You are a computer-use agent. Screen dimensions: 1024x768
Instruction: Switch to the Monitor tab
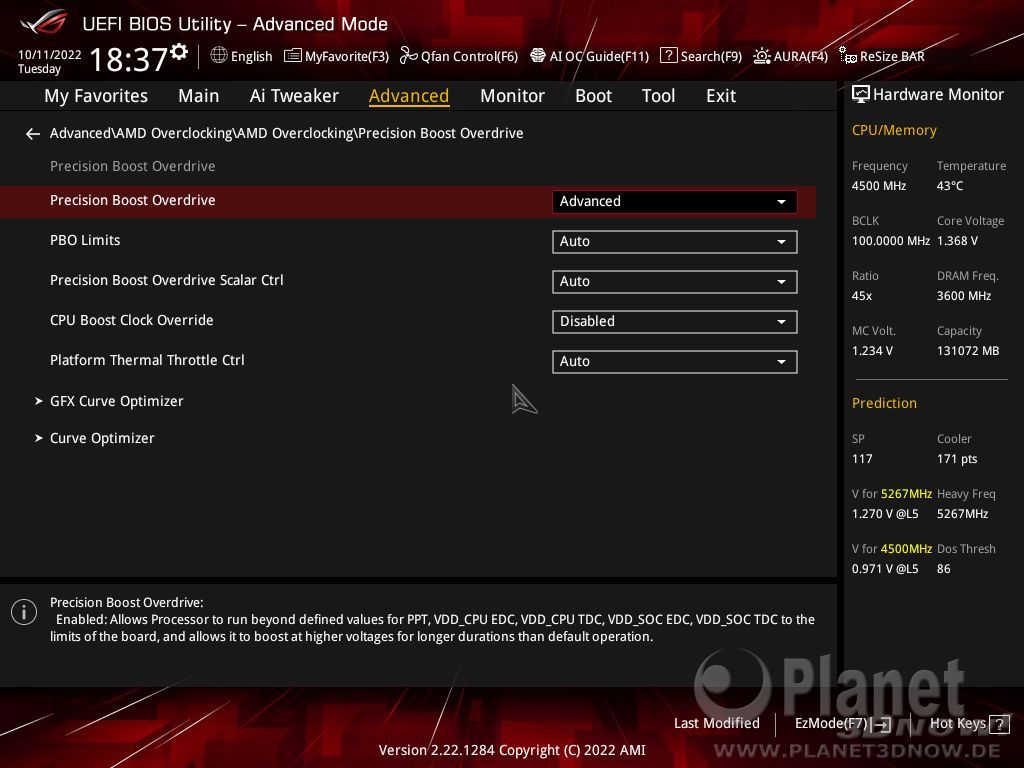click(512, 96)
